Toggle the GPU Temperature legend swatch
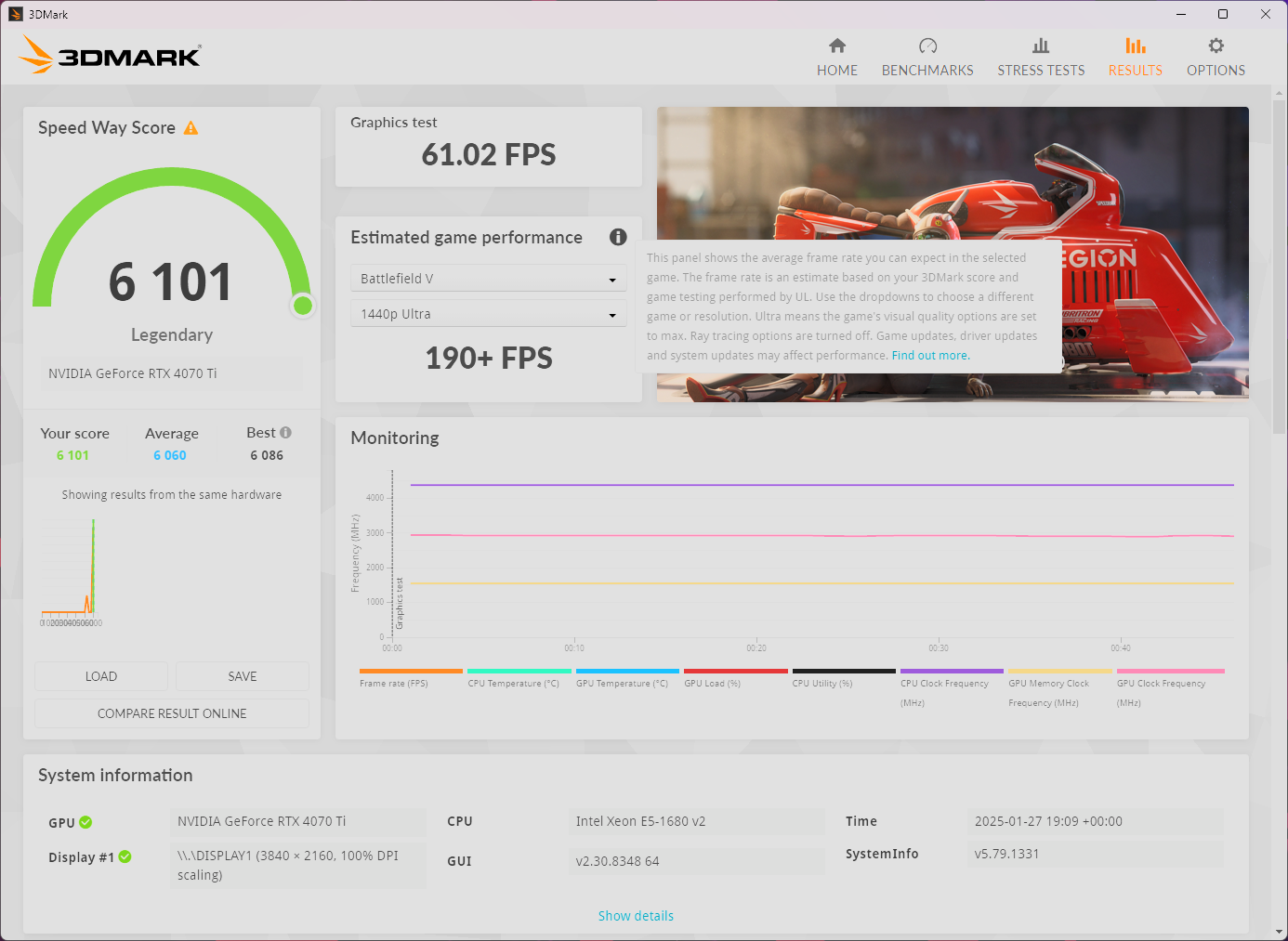The image size is (1288, 941). [x=627, y=671]
